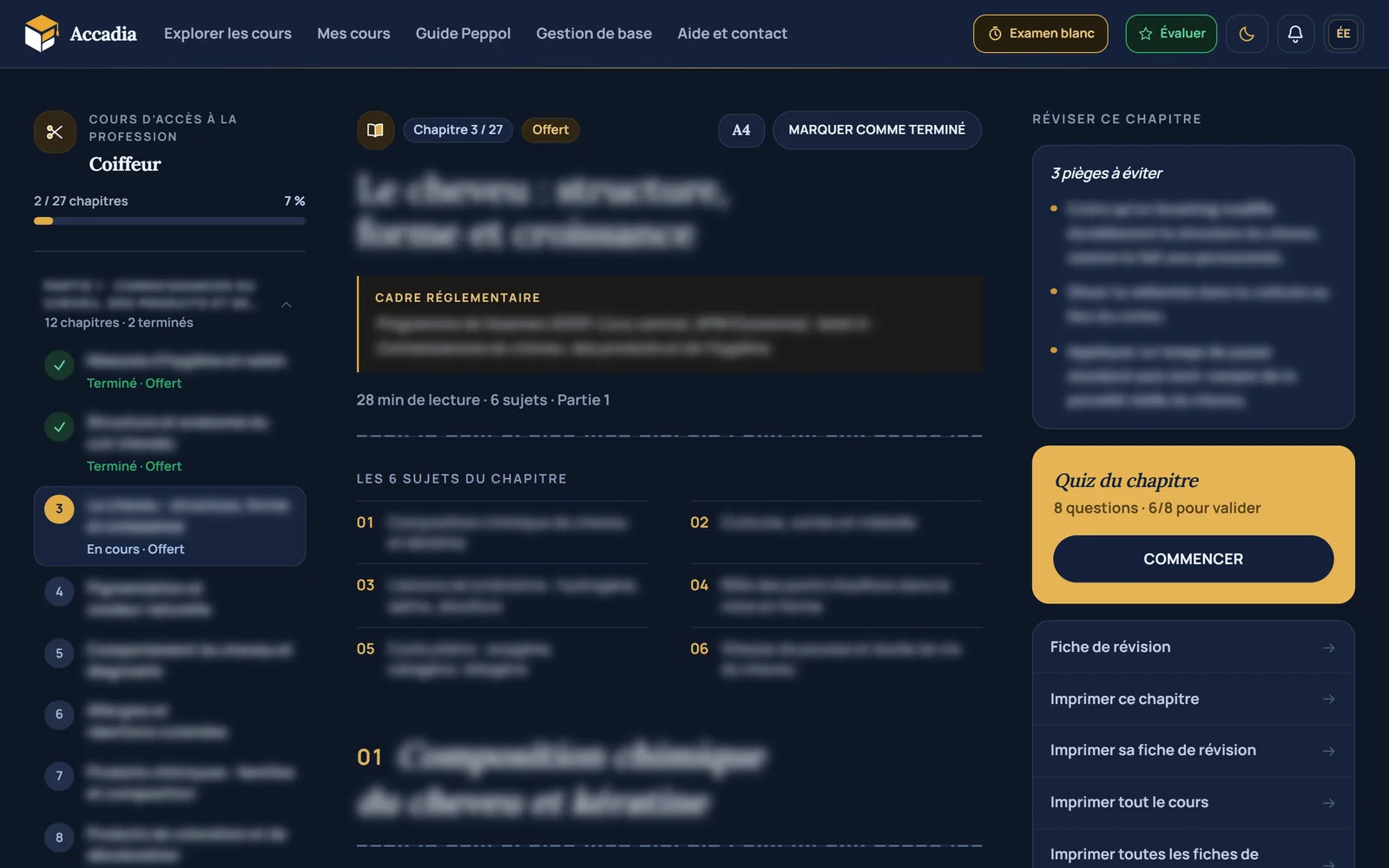
Task: Start the Examen blanc
Action: pyautogui.click(x=1040, y=34)
